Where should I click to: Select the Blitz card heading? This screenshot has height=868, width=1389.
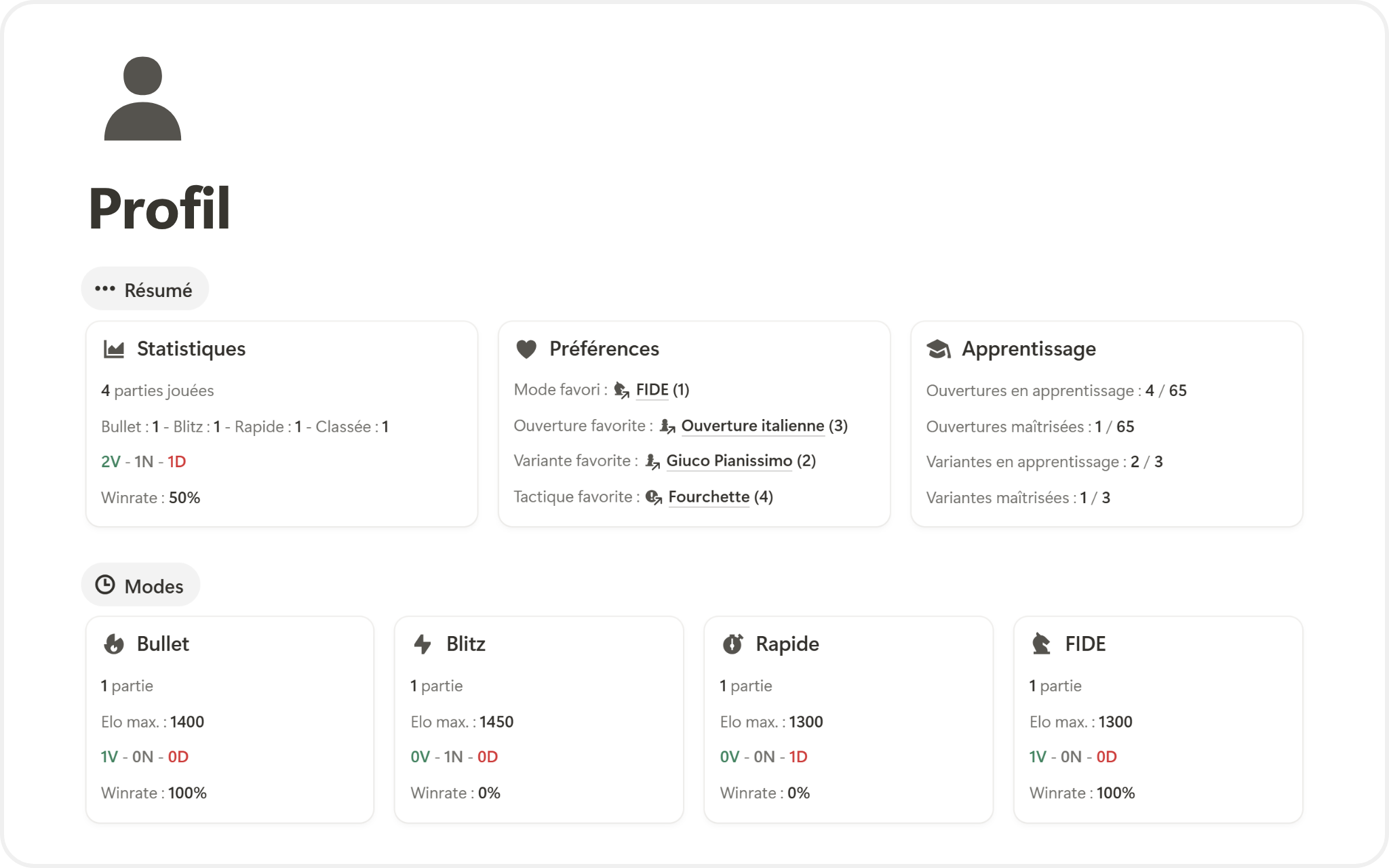(466, 644)
